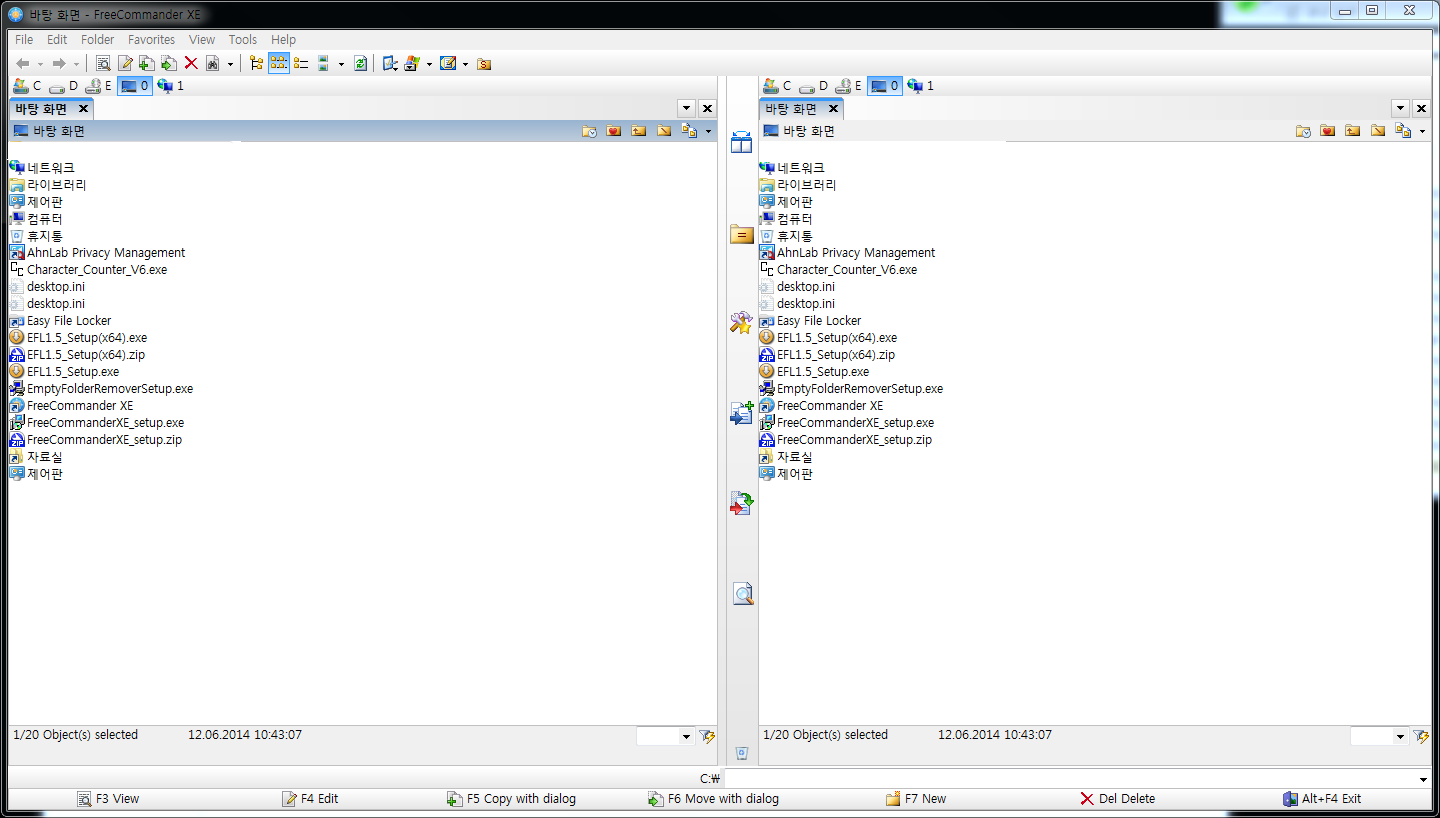Click the Copy toolbar icon with green plus
Viewport: 1440px width, 818px height.
pyautogui.click(x=147, y=63)
